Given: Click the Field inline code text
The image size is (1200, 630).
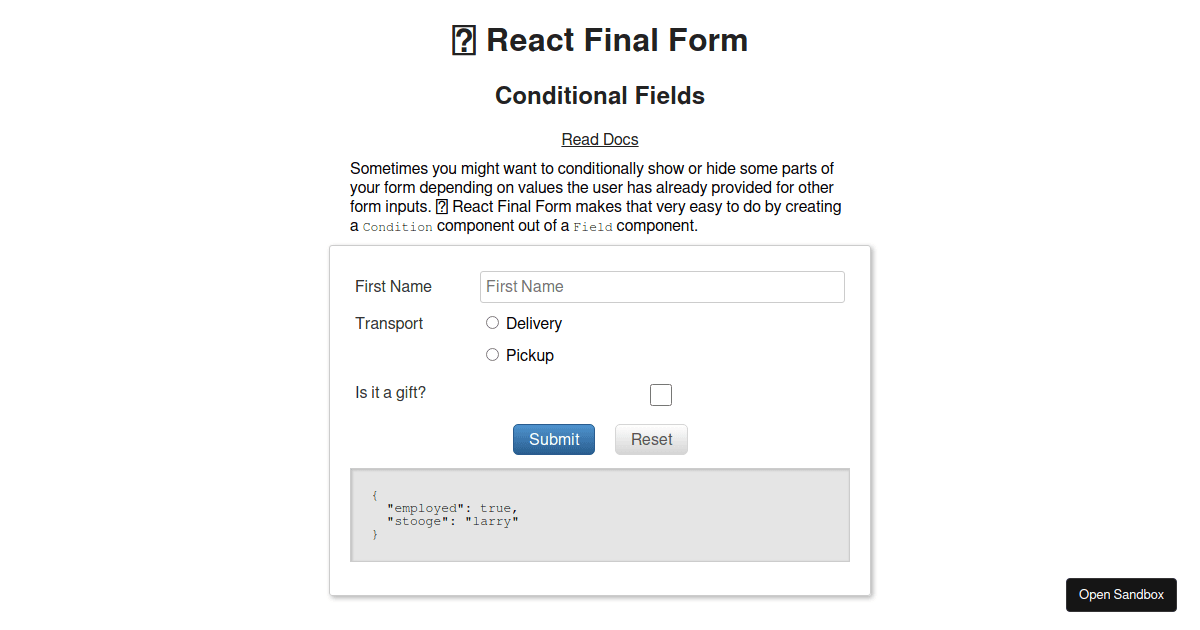Looking at the screenshot, I should 594,226.
